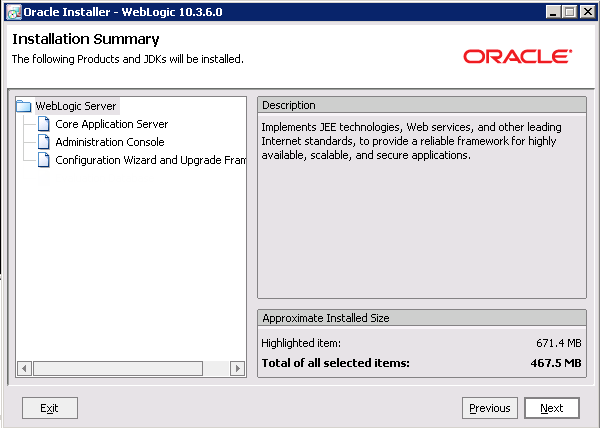Click 'The following Products and JDKs' subtitle
Image resolution: width=600 pixels, height=428 pixels.
pyautogui.click(x=128, y=59)
